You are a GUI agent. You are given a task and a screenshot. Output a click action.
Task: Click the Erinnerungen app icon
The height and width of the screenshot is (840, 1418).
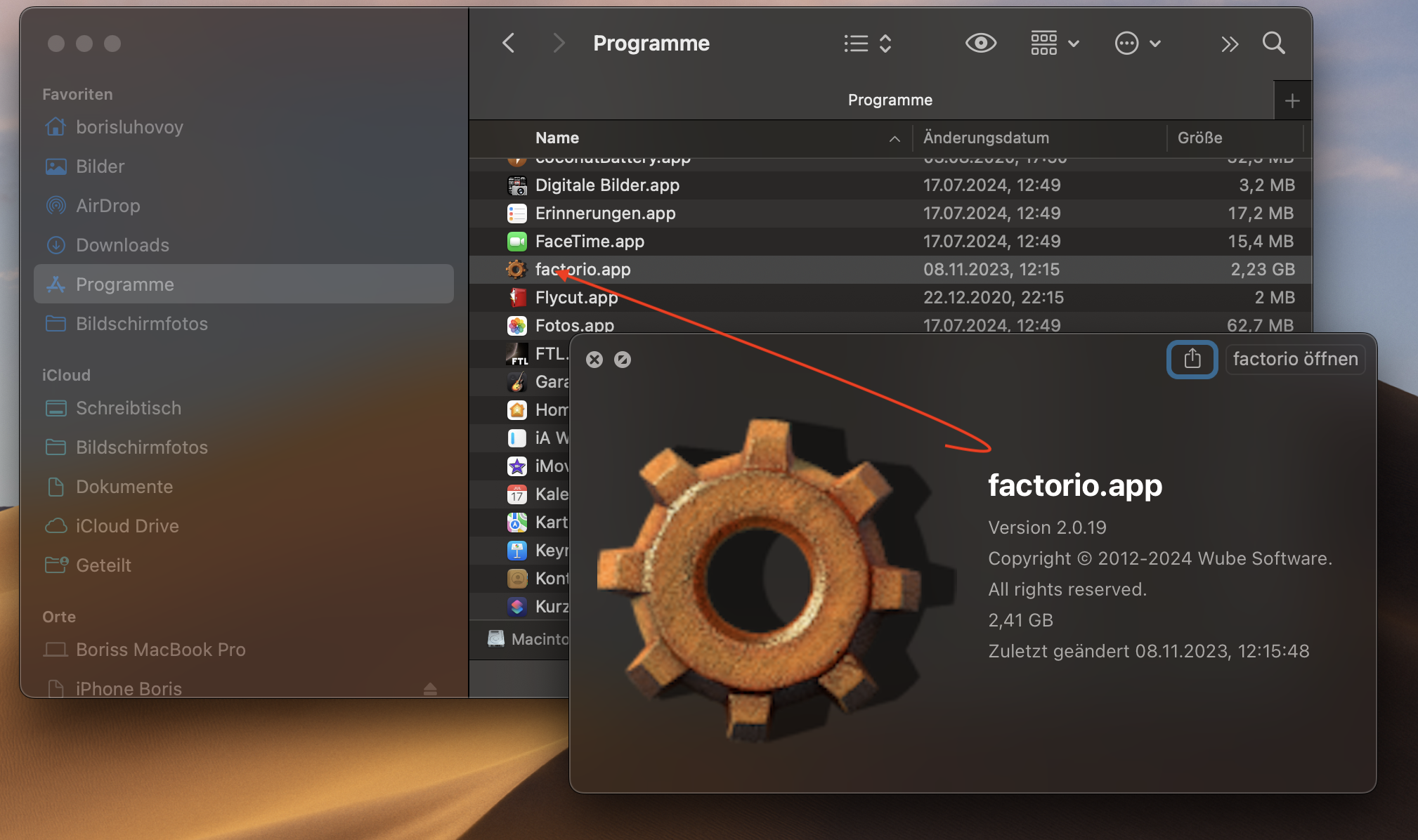pyautogui.click(x=517, y=214)
